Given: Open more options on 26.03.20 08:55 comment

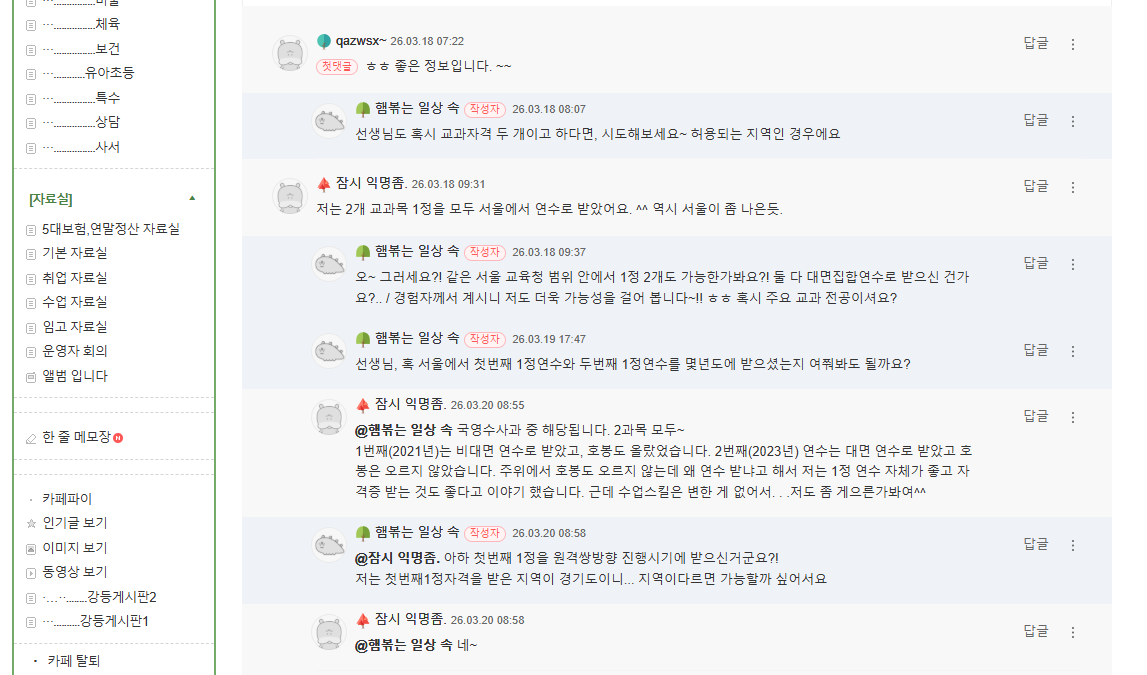Looking at the screenshot, I should (1073, 417).
